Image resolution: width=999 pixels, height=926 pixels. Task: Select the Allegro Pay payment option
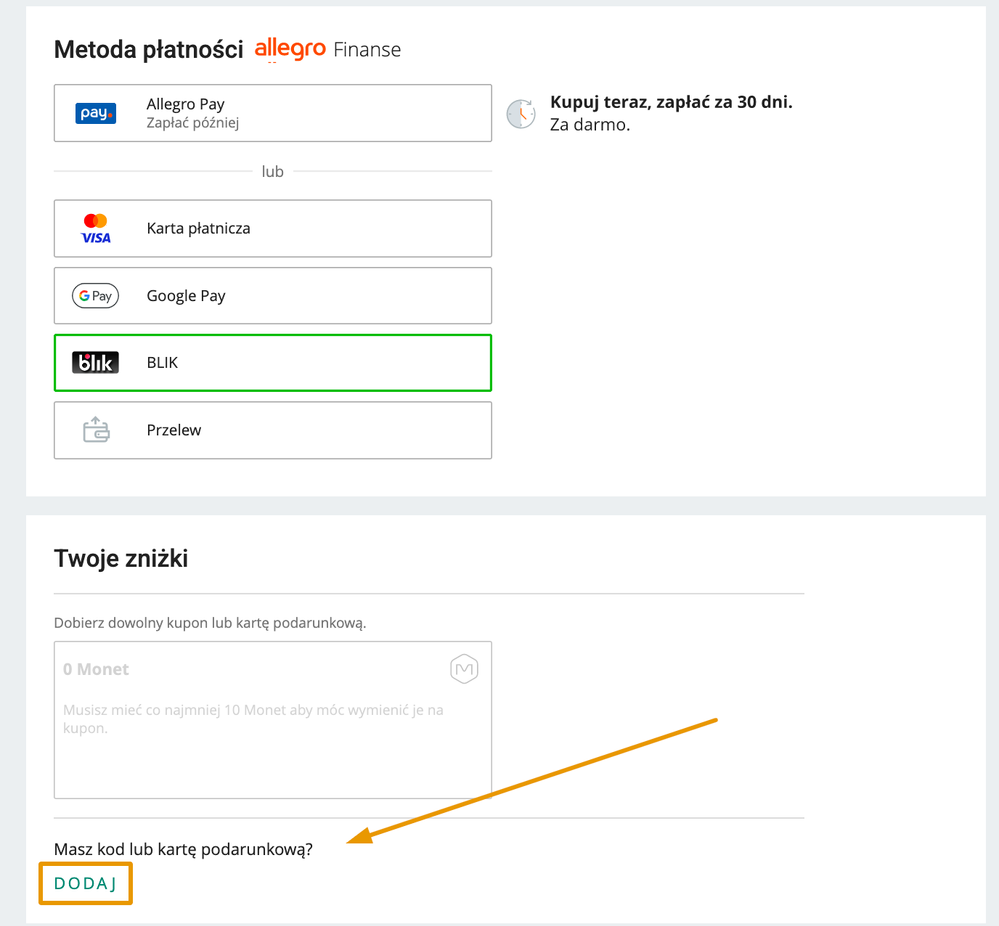(x=273, y=113)
